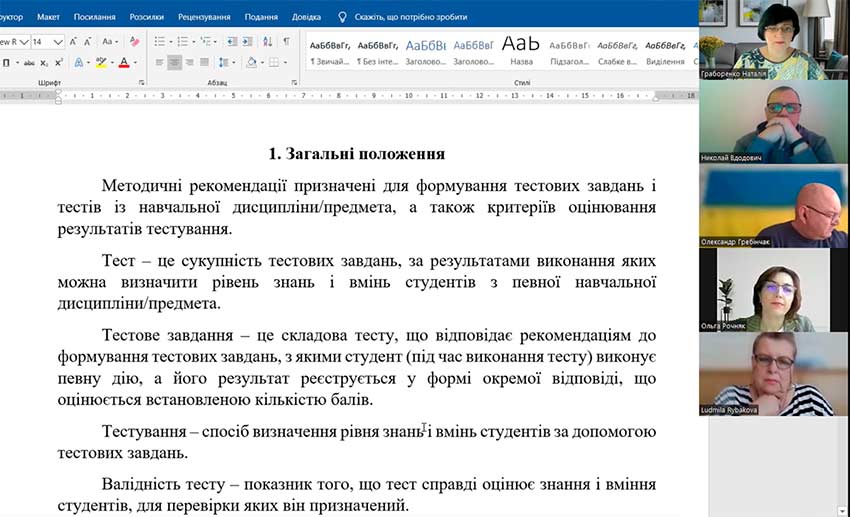Apply strikethrough formatting
The image size is (850, 517).
[27, 62]
